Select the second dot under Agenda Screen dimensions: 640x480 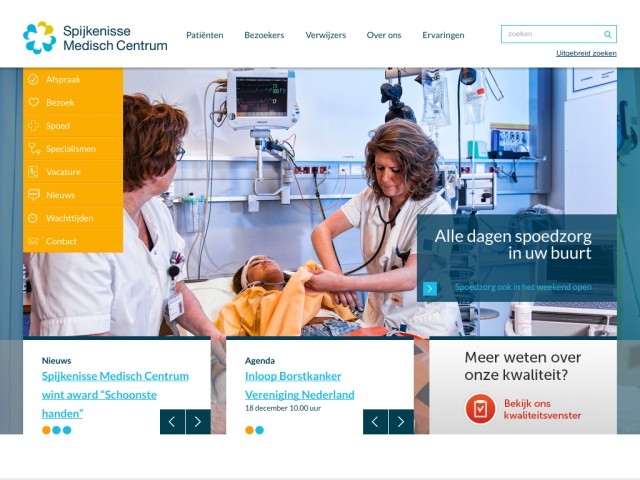(x=260, y=430)
